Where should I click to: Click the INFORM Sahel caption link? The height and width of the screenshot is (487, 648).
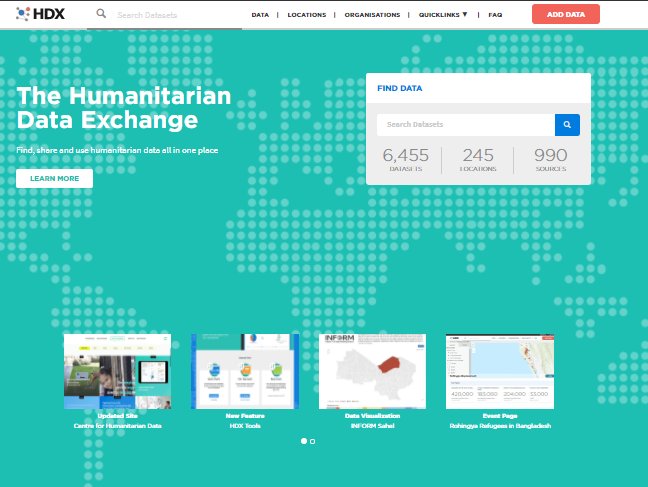372,426
